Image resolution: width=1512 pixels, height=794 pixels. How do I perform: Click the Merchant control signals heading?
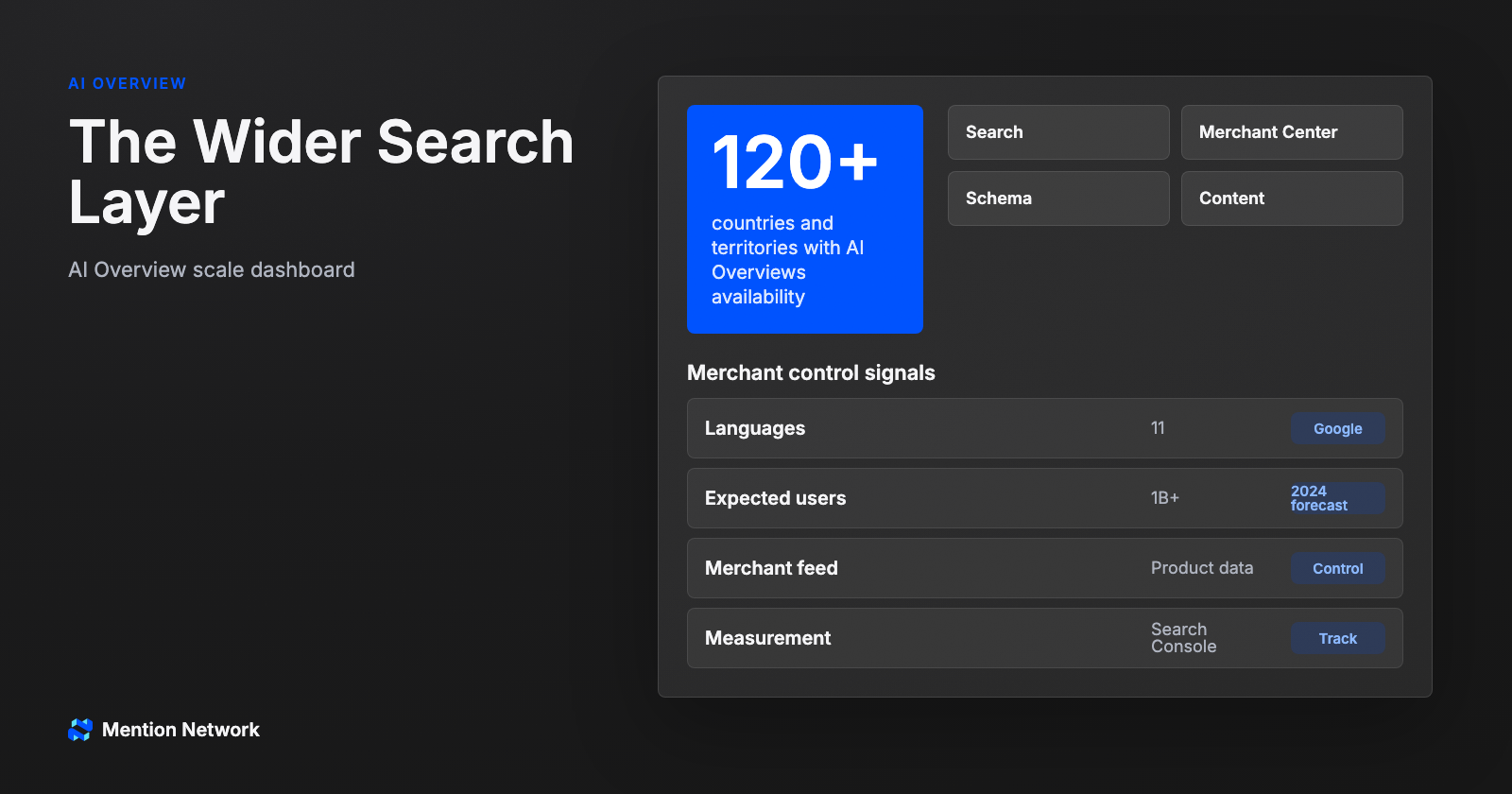[811, 372]
